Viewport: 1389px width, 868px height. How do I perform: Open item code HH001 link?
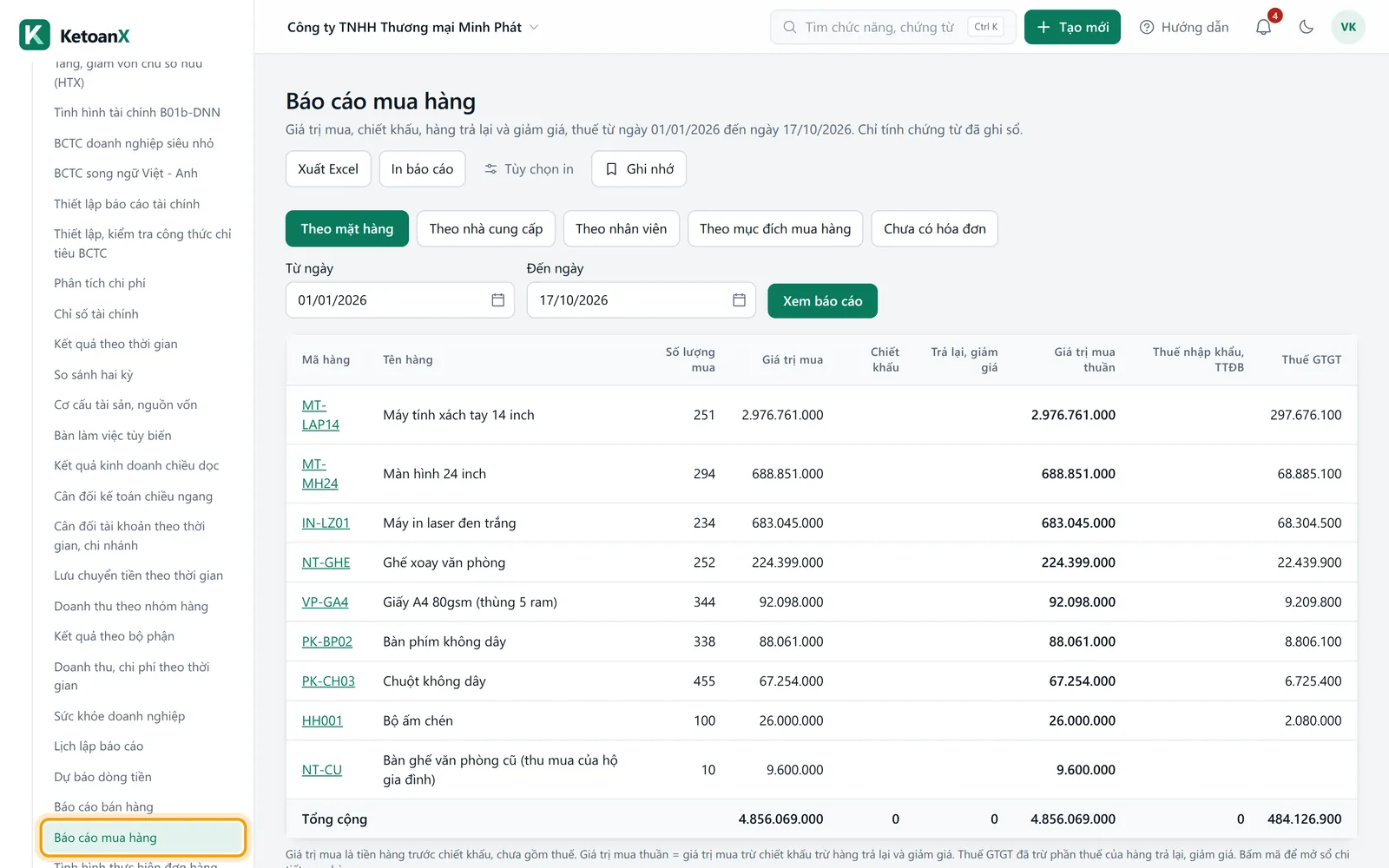[x=322, y=720]
